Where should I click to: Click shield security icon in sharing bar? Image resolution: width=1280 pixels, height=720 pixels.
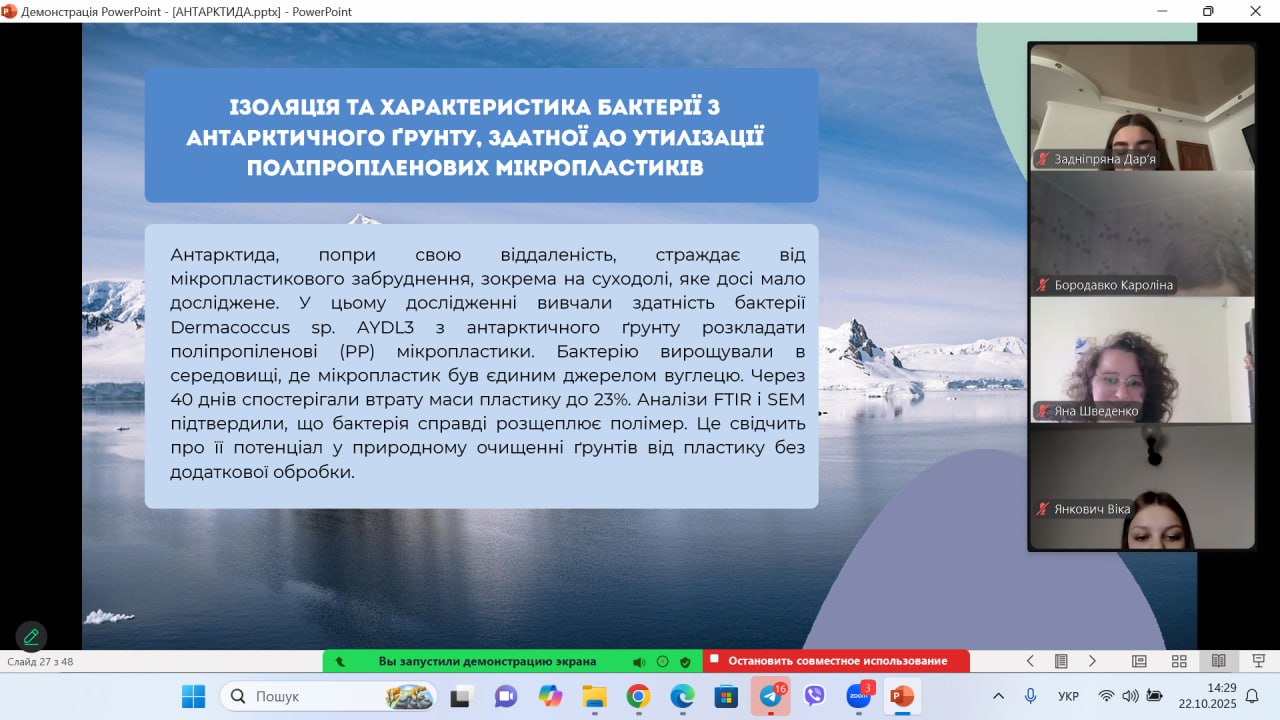tap(685, 661)
